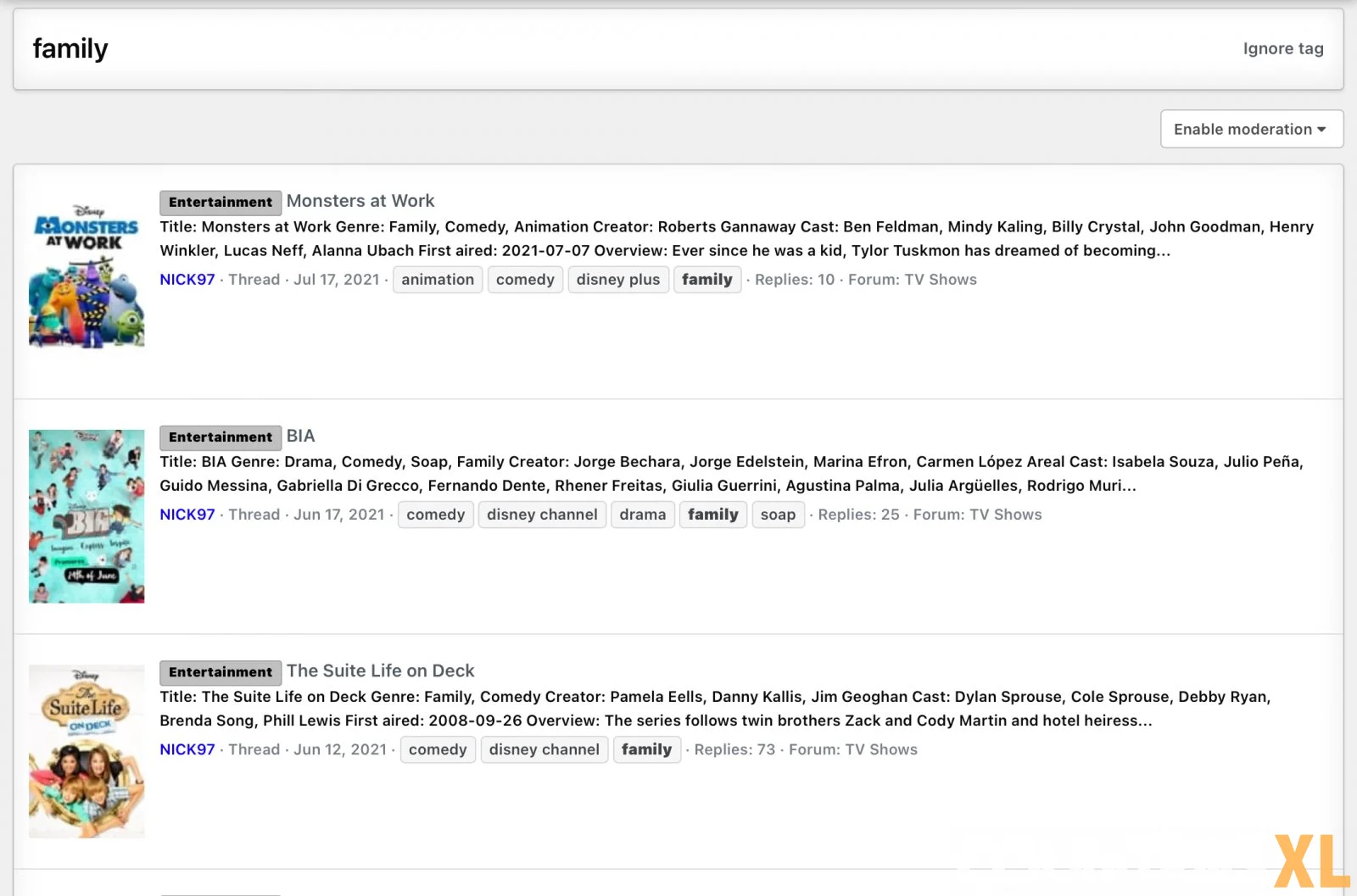This screenshot has height=896, width=1357.
Task: Select the disney channel tag on Suite Life on Deck
Action: pos(544,749)
